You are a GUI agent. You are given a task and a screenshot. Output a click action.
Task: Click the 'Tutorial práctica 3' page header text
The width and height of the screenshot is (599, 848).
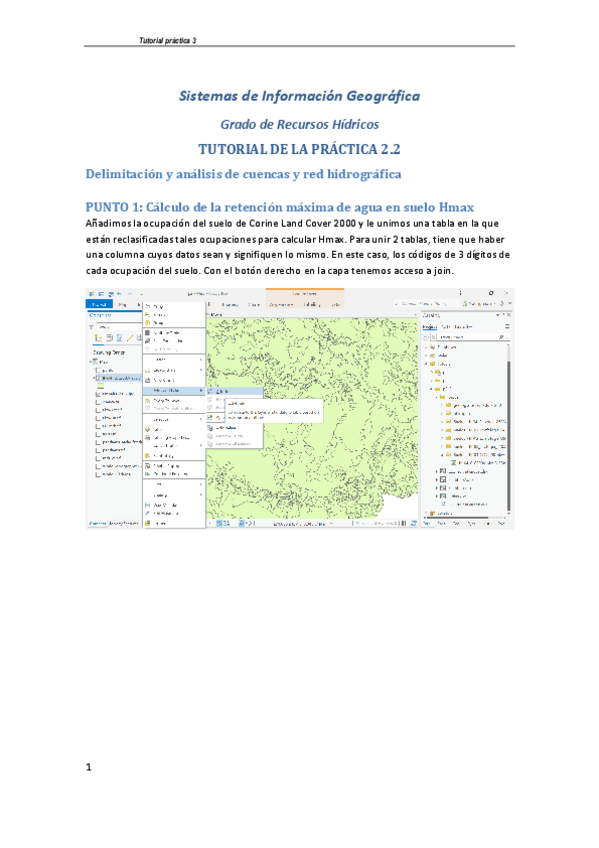click(168, 41)
